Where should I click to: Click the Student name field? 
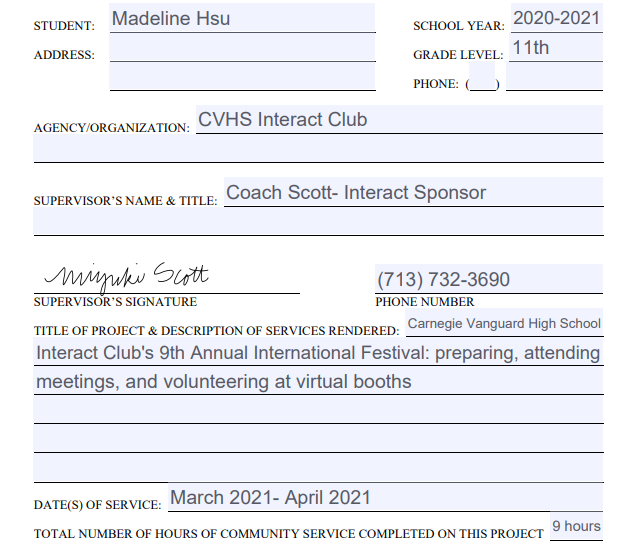242,19
